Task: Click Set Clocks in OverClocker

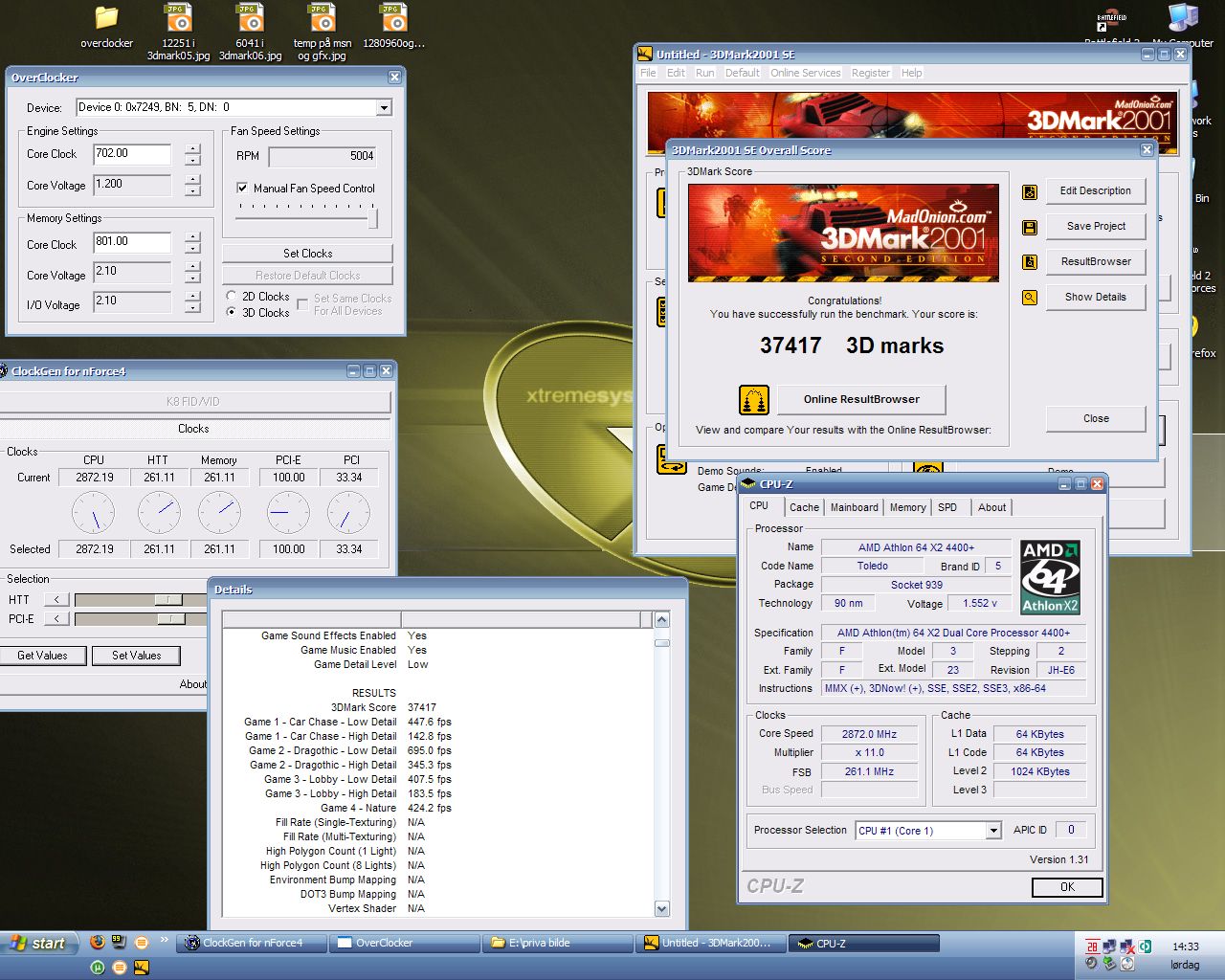Action: 307,254
